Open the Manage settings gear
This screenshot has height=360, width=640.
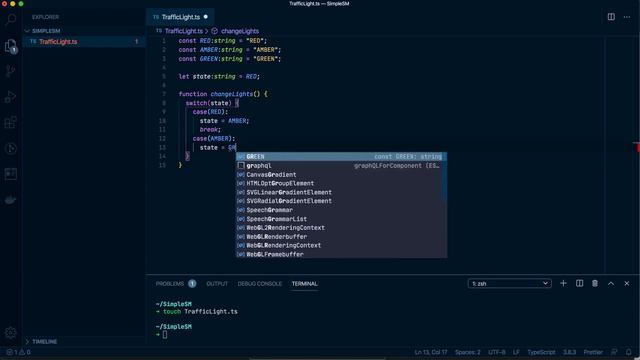point(11,333)
